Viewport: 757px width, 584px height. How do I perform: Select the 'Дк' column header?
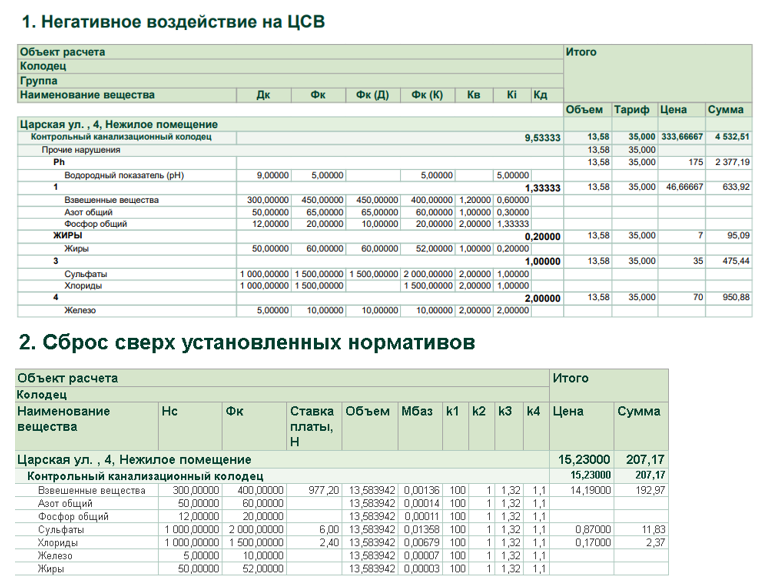[263, 95]
